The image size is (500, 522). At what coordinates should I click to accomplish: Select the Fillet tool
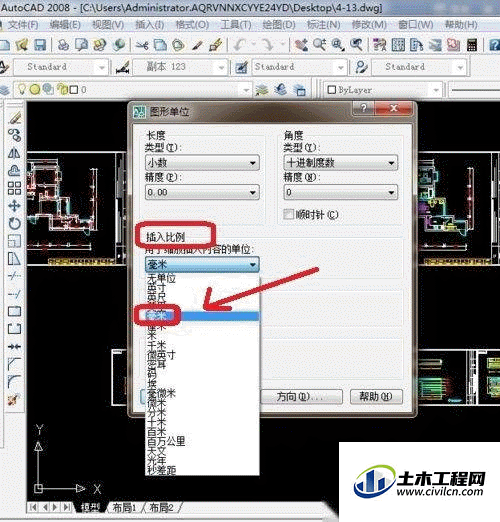pos(14,381)
